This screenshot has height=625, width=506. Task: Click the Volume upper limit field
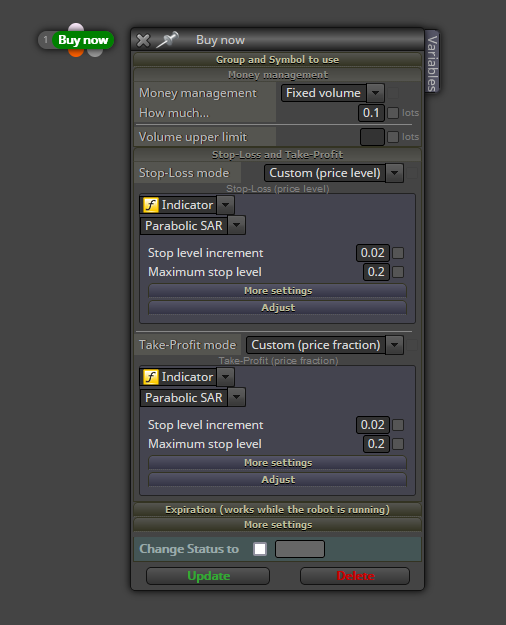point(372,137)
